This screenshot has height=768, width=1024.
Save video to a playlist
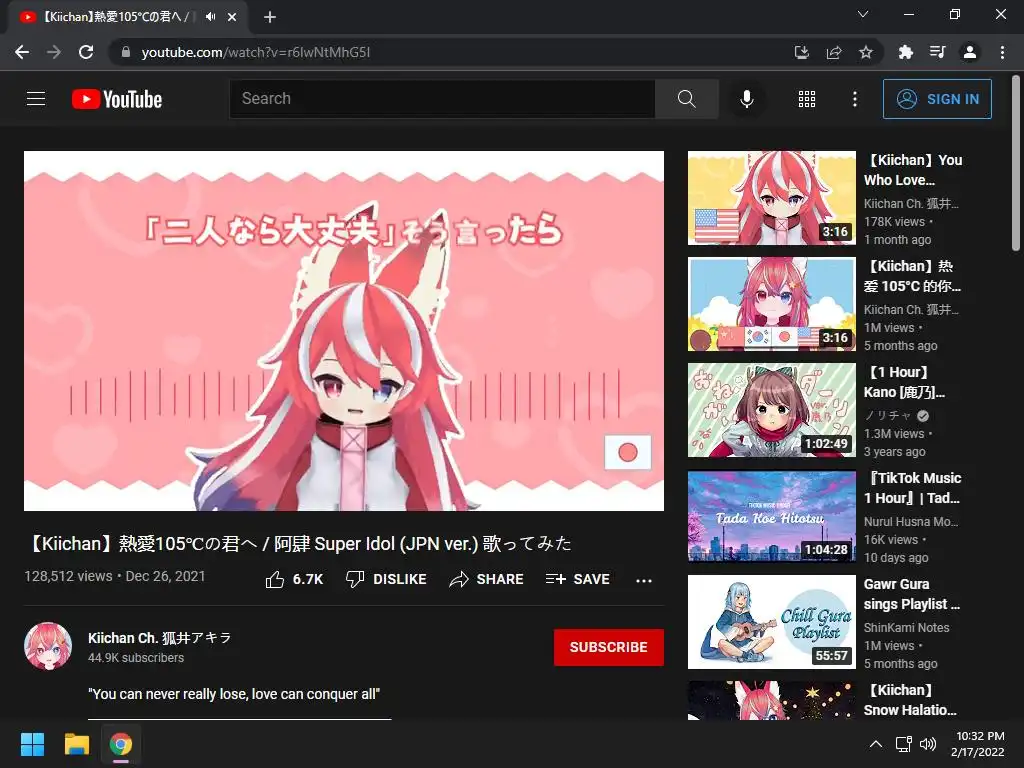click(x=577, y=579)
